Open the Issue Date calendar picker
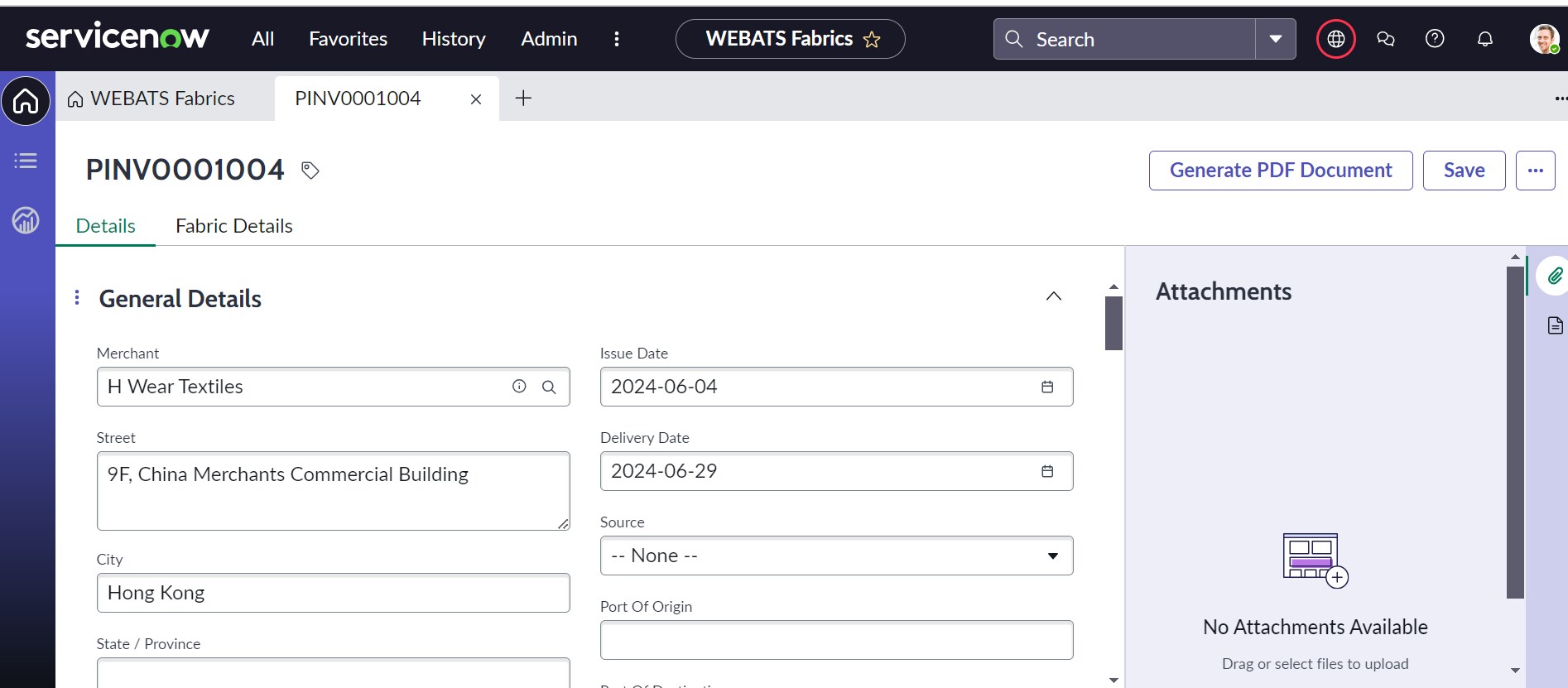 [x=1046, y=387]
